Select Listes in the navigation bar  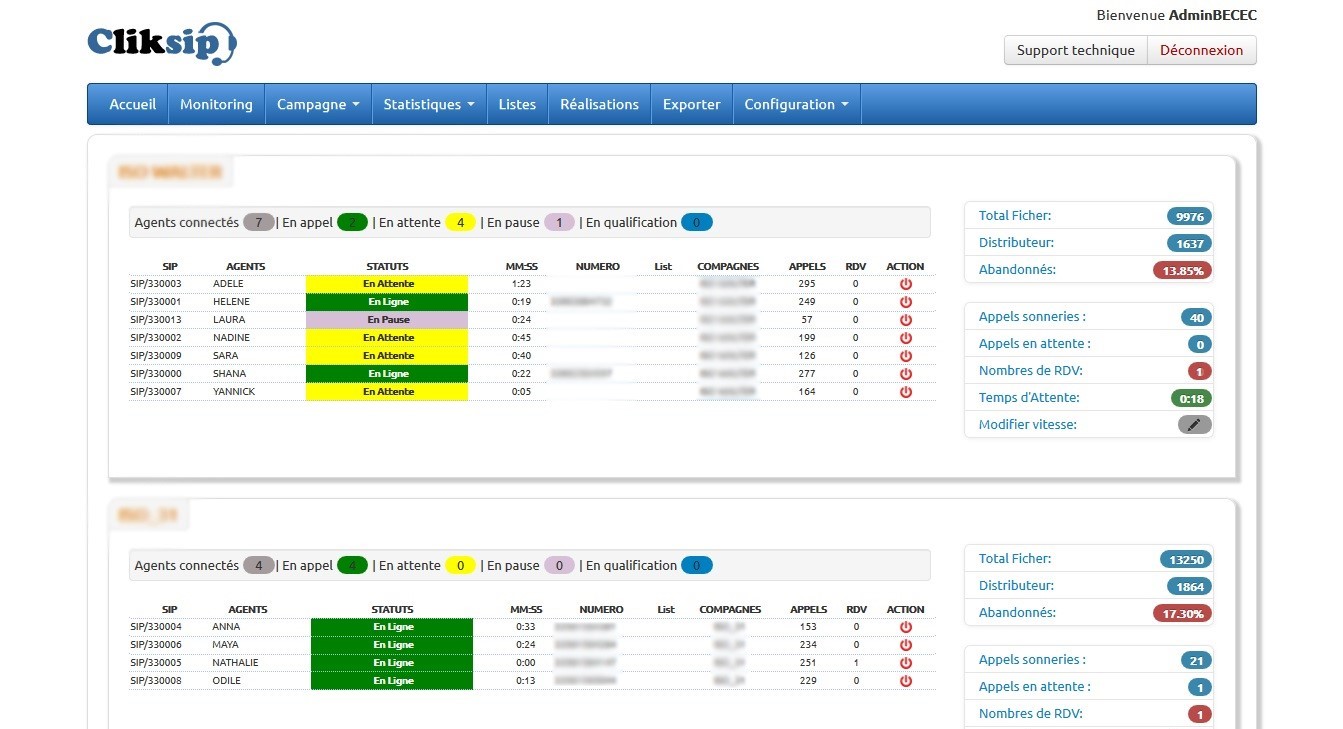[x=517, y=104]
